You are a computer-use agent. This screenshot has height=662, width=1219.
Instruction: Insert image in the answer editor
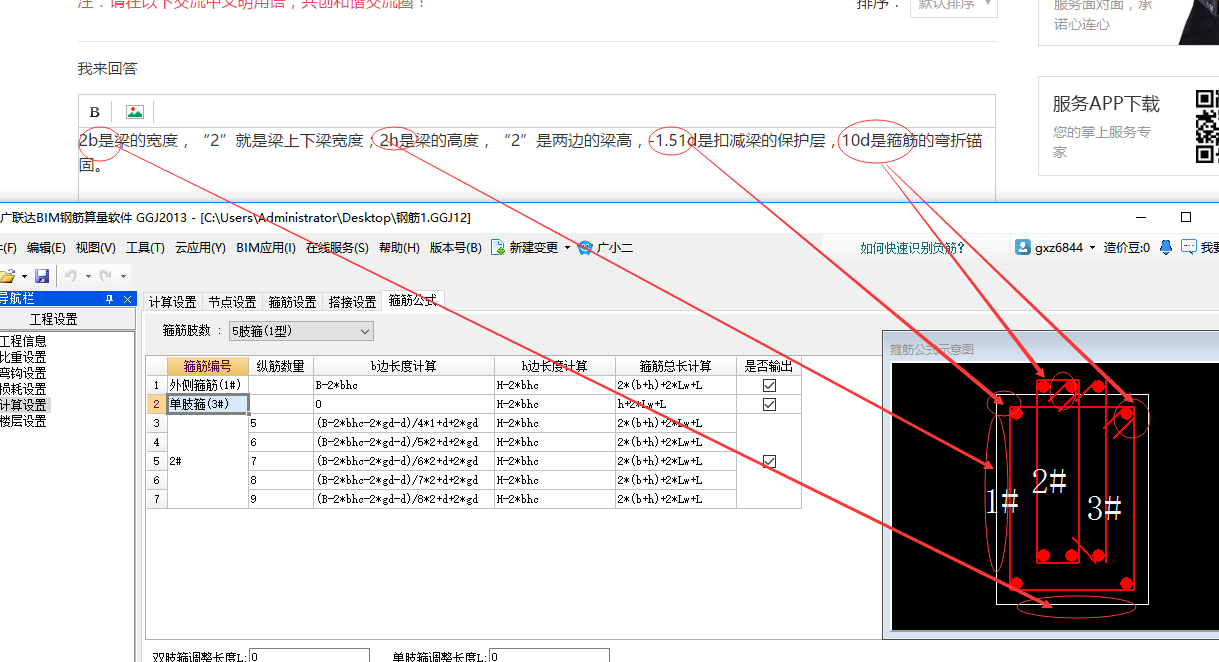pyautogui.click(x=135, y=112)
